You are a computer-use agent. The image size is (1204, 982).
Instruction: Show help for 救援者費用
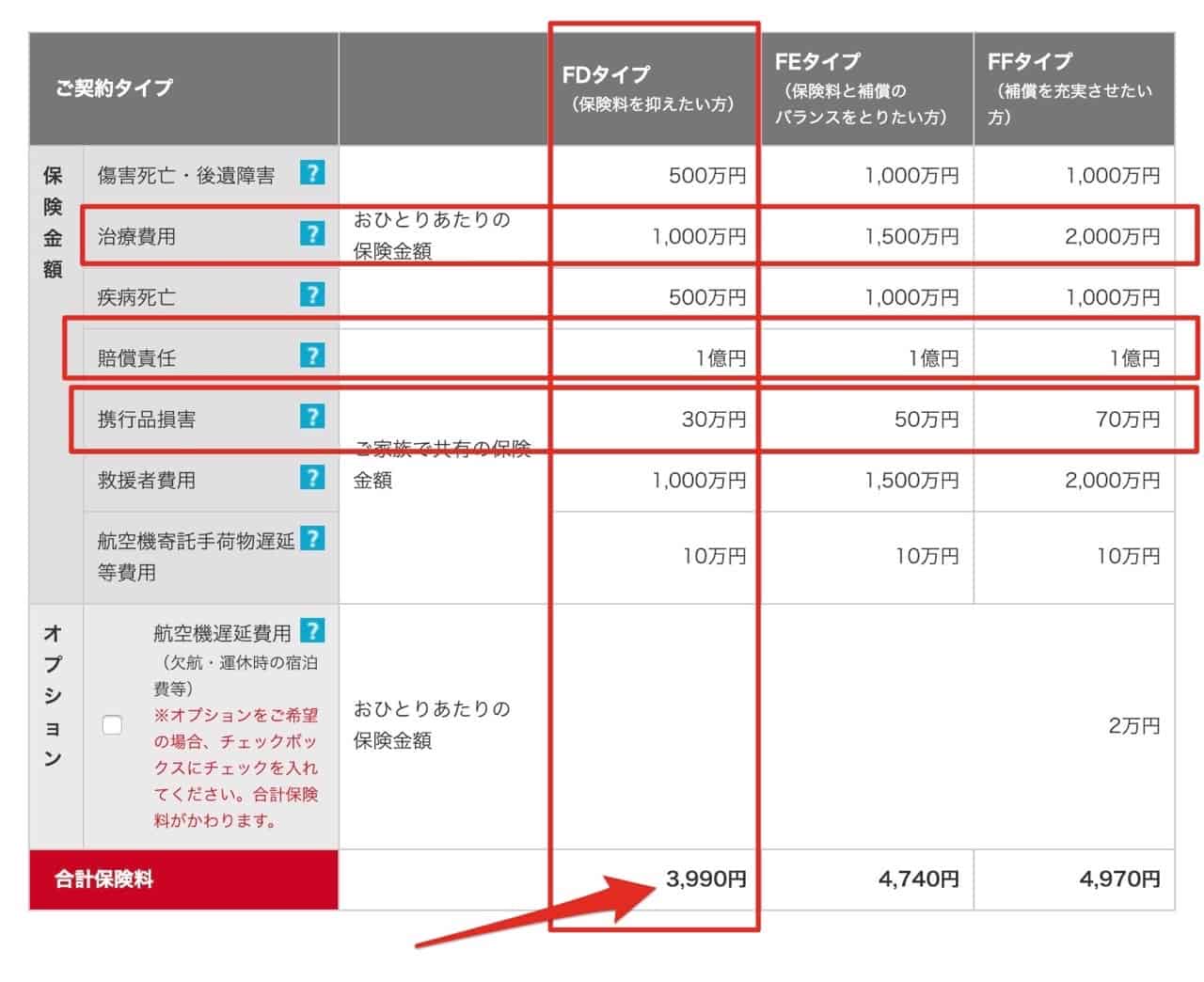[311, 478]
